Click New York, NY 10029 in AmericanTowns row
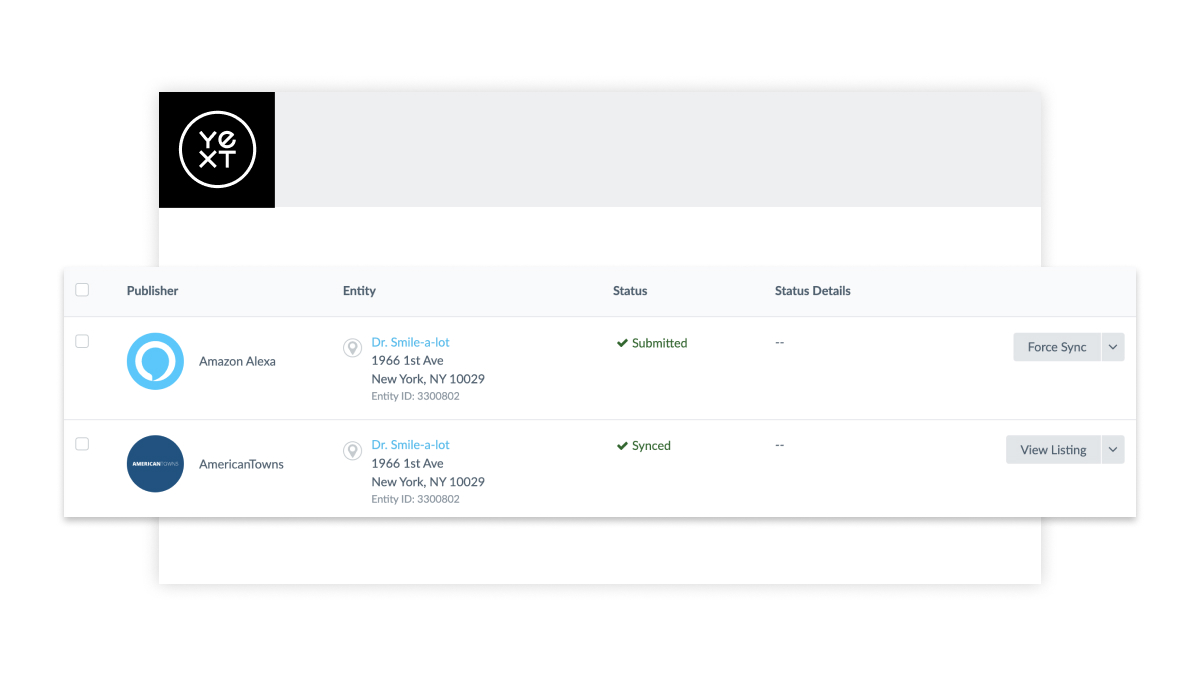 pyautogui.click(x=428, y=482)
